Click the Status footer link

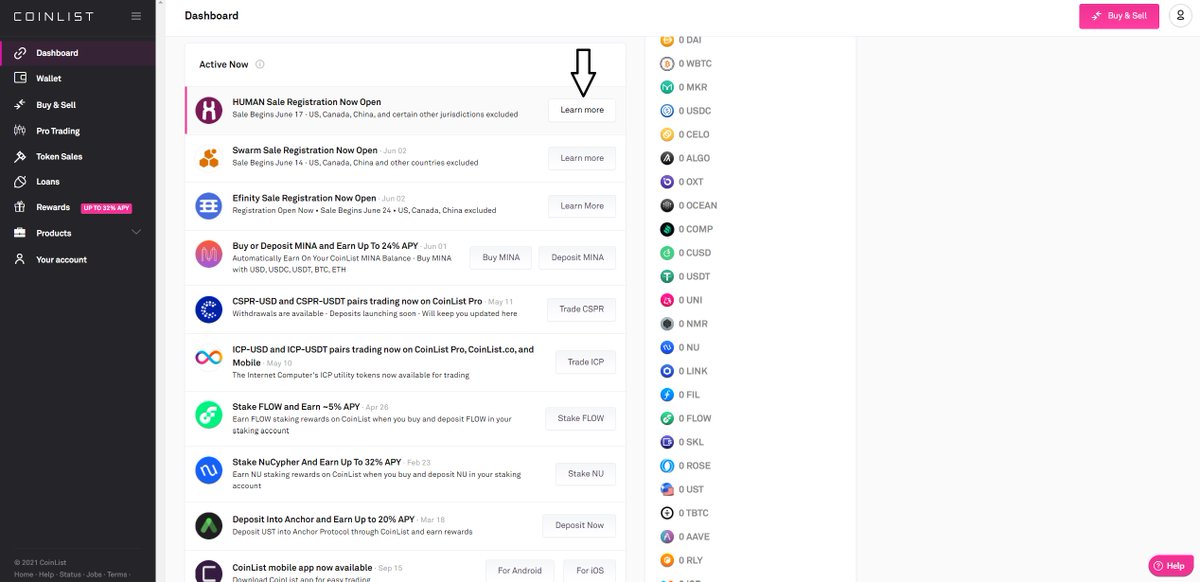click(70, 575)
